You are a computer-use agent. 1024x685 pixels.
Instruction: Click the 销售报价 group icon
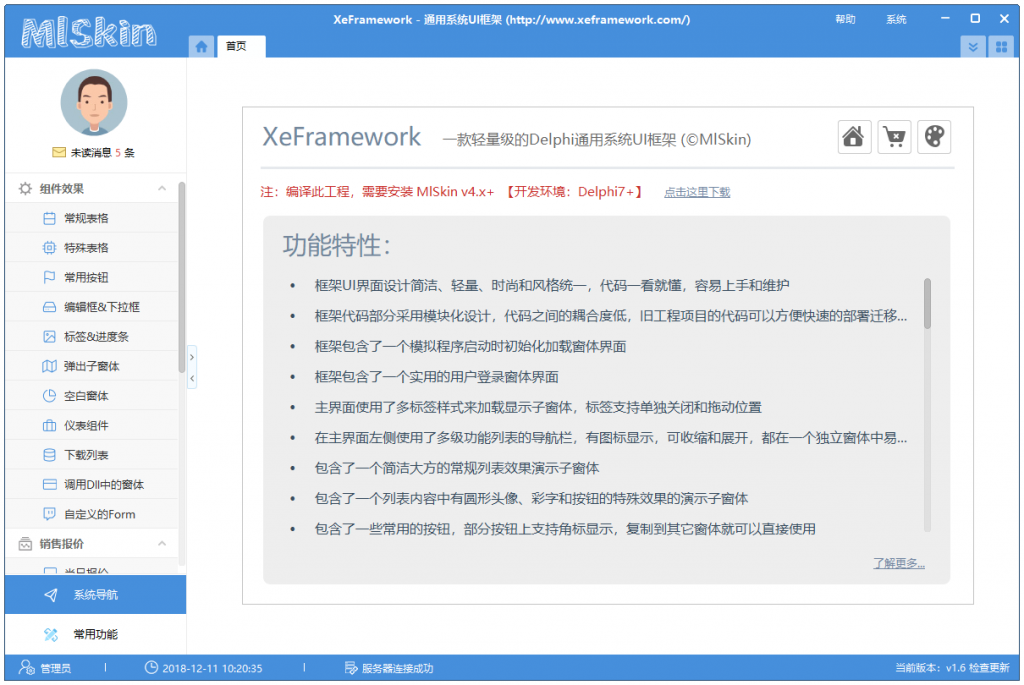click(25, 544)
